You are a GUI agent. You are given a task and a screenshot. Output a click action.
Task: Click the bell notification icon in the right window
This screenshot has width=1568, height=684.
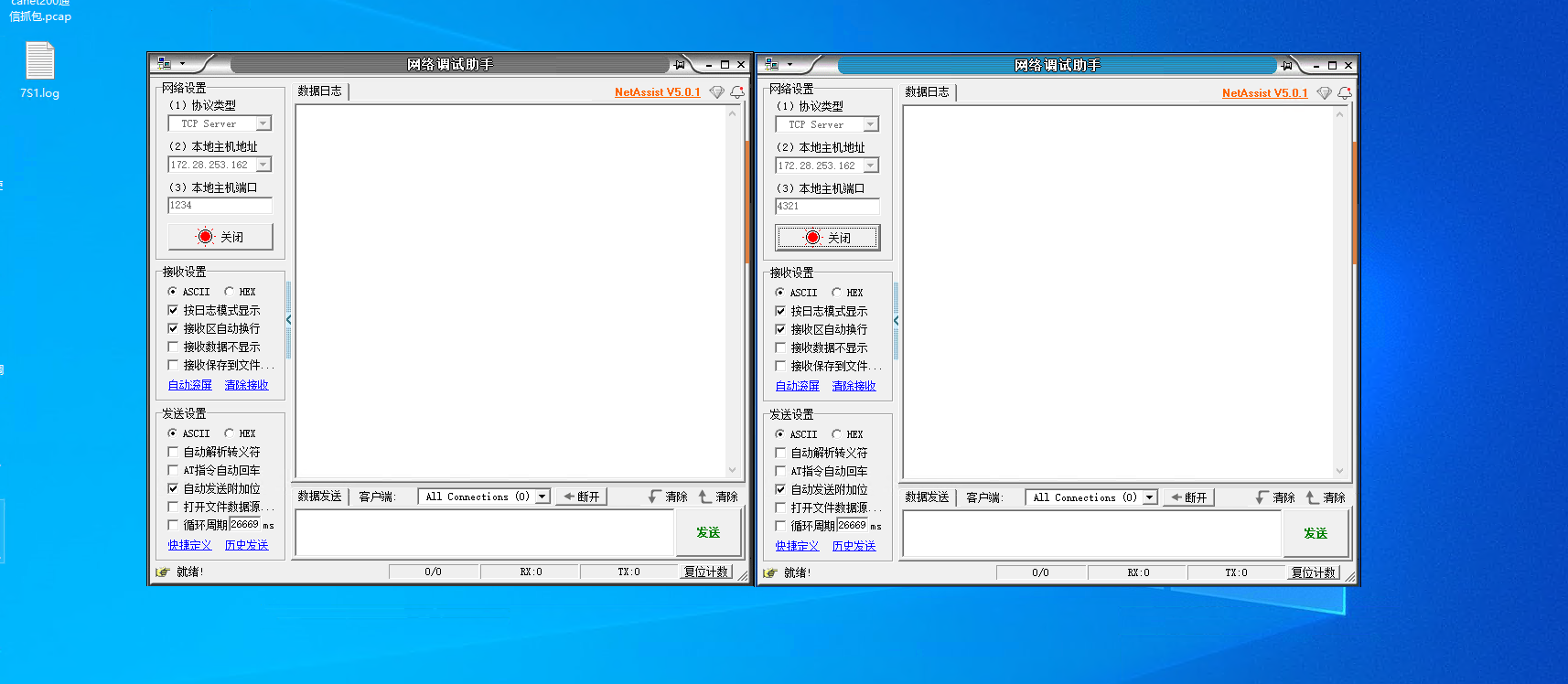1344,93
